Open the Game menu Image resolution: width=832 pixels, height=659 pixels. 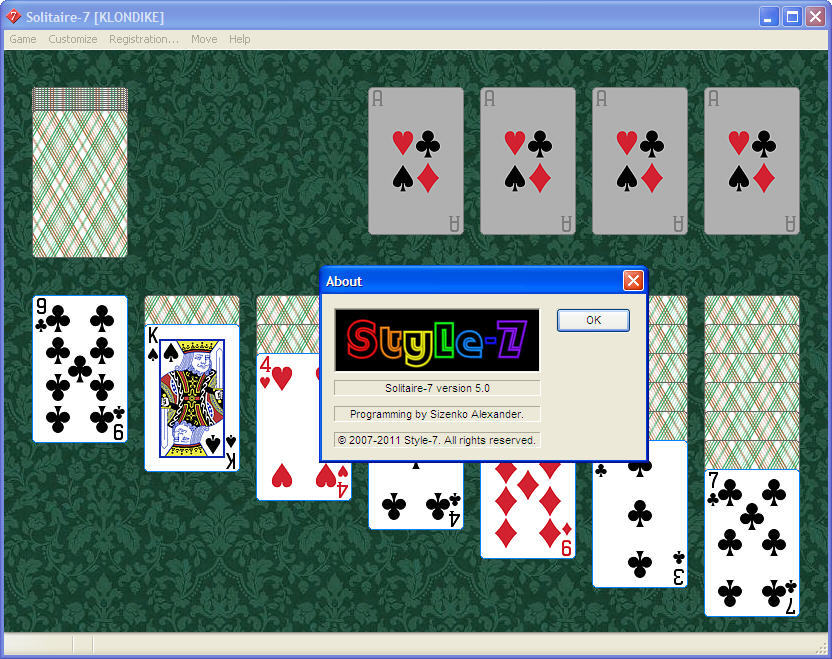[x=23, y=39]
